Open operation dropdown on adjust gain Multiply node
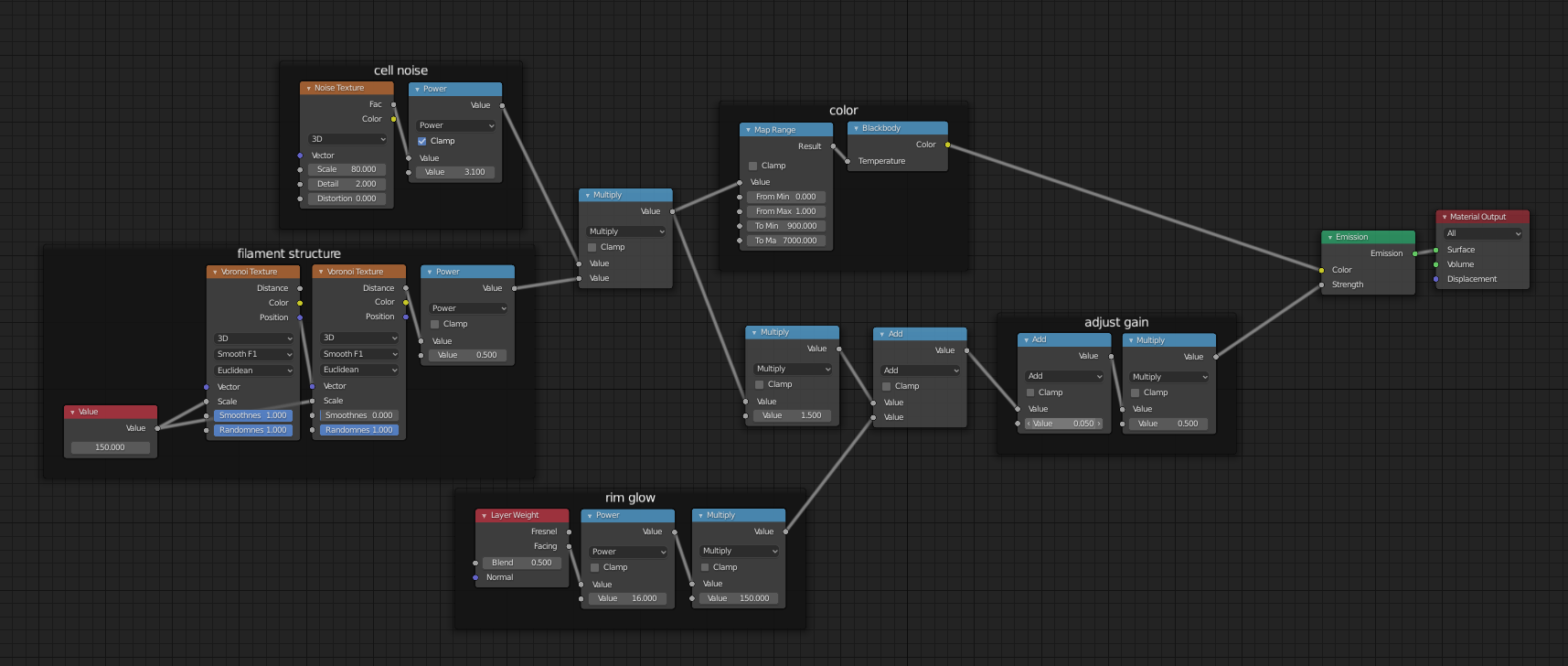The image size is (1568, 666). click(x=1169, y=377)
